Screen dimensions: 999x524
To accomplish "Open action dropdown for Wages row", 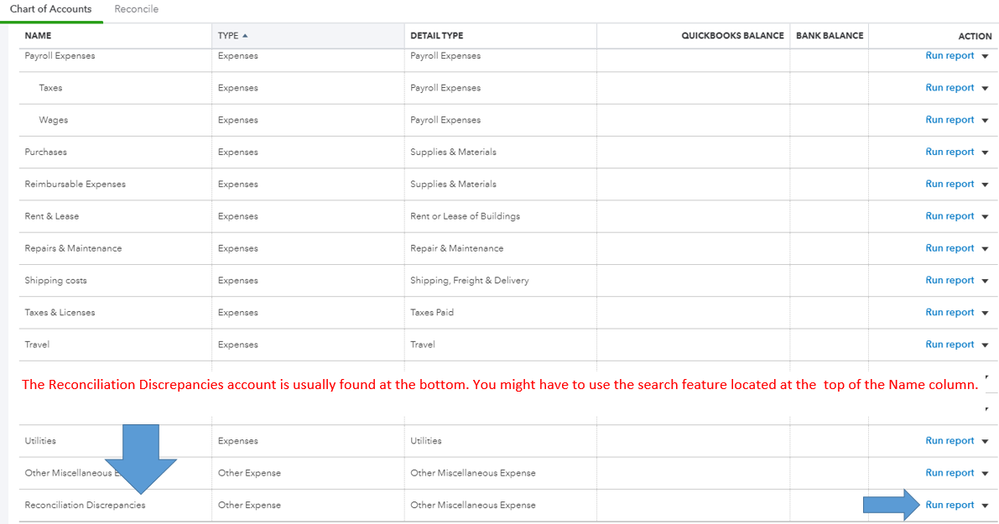I will 985,120.
